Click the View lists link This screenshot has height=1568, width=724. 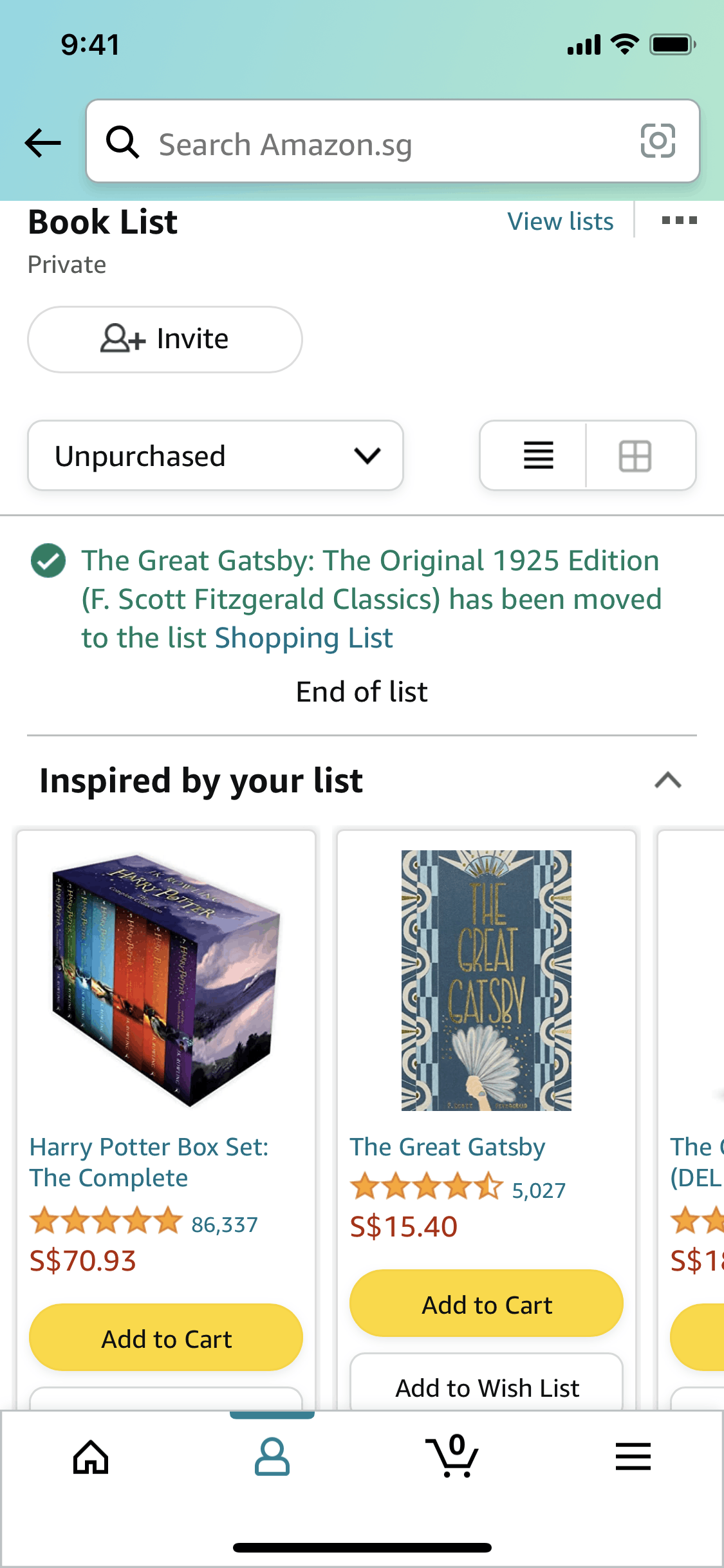(x=560, y=221)
